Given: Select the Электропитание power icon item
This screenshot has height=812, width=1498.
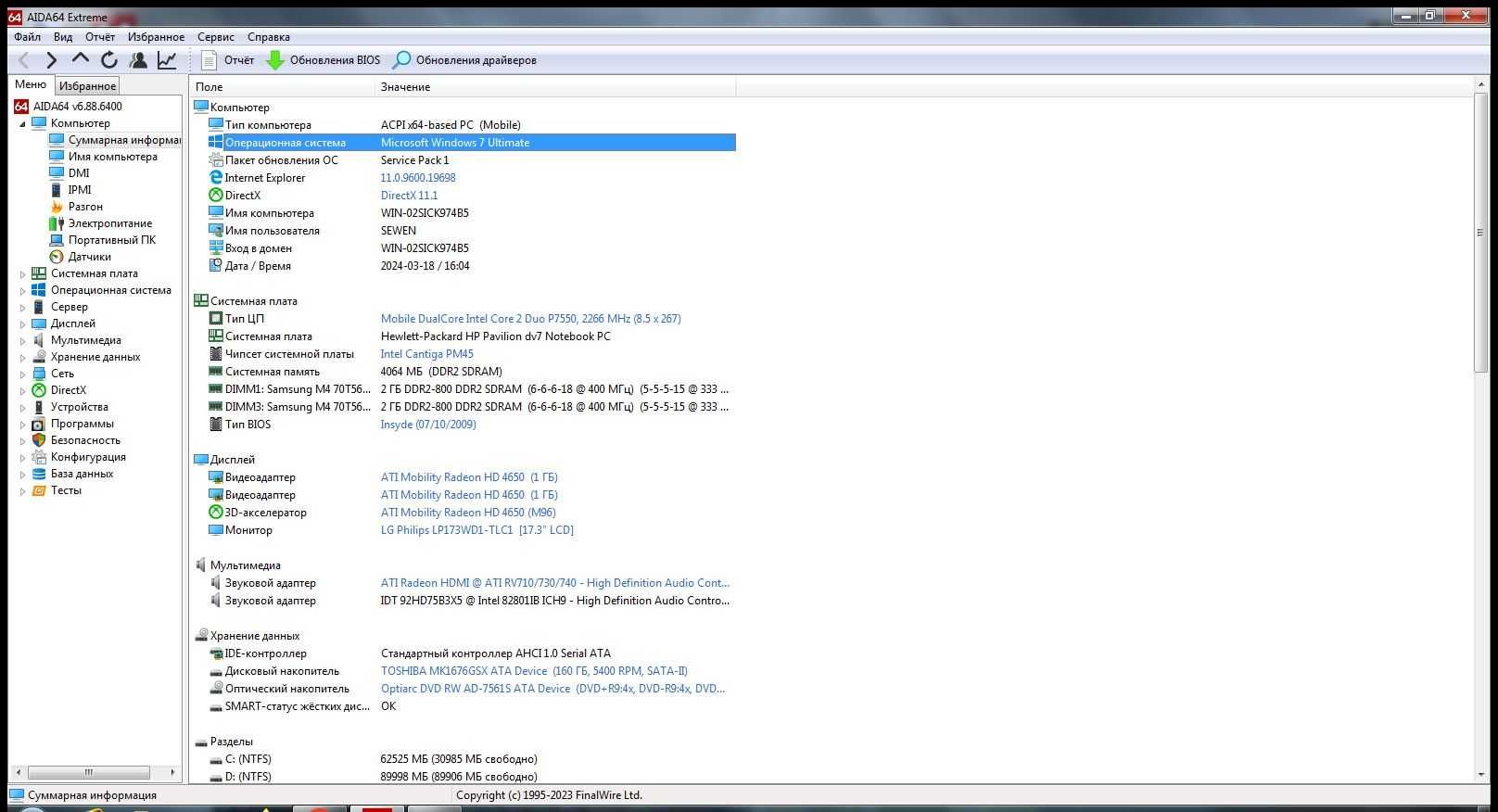Looking at the screenshot, I should 57,223.
